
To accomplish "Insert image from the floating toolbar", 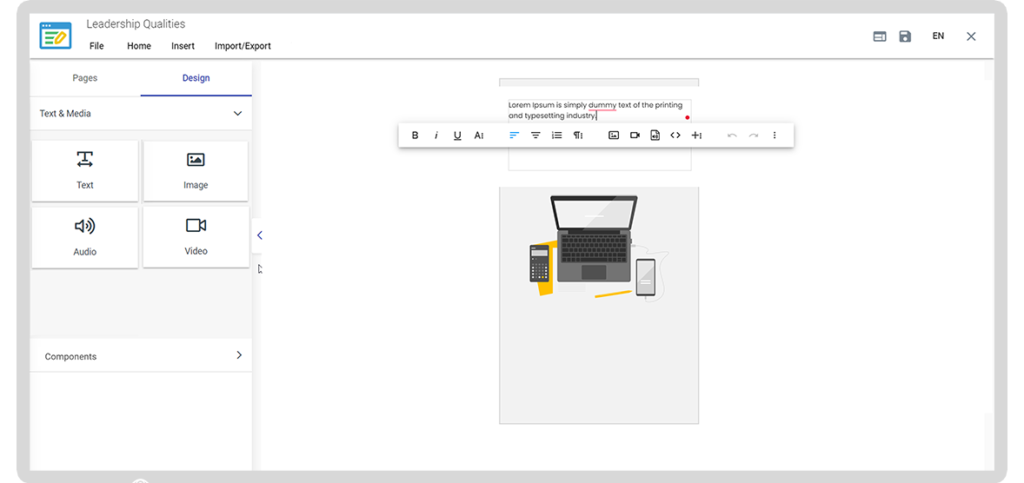I will (613, 136).
